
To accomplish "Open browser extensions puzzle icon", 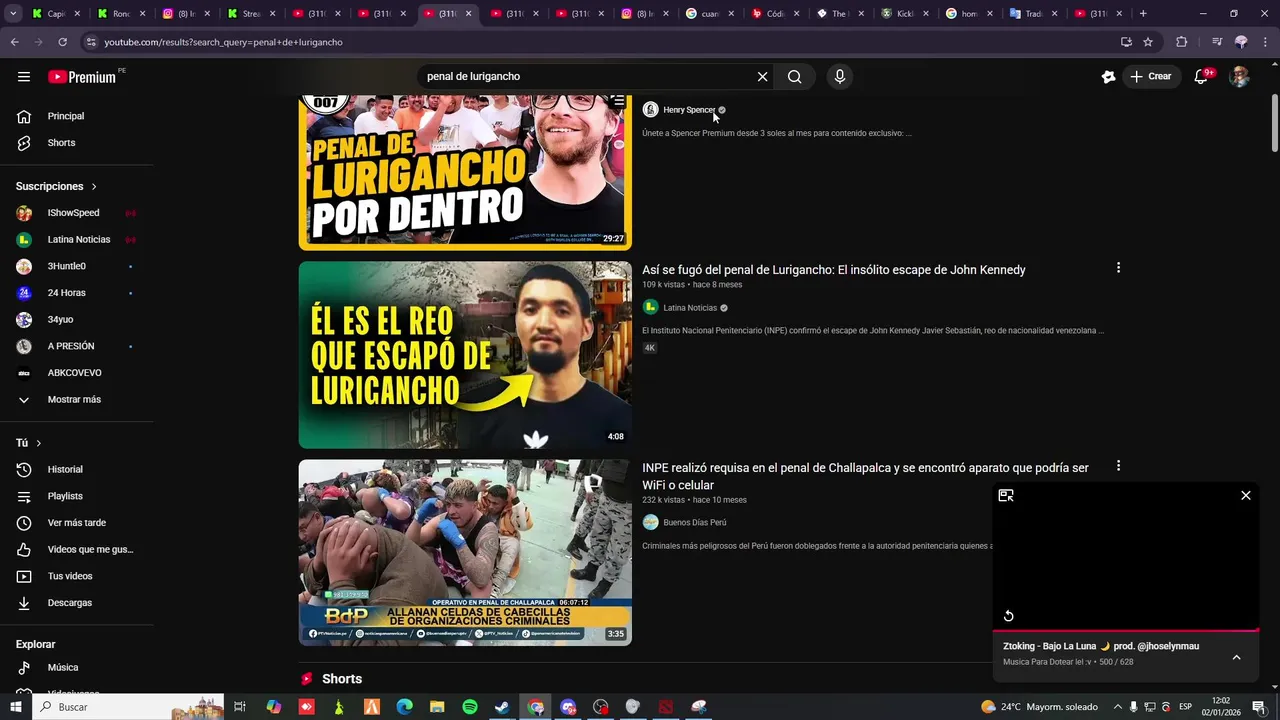I will click(1182, 42).
